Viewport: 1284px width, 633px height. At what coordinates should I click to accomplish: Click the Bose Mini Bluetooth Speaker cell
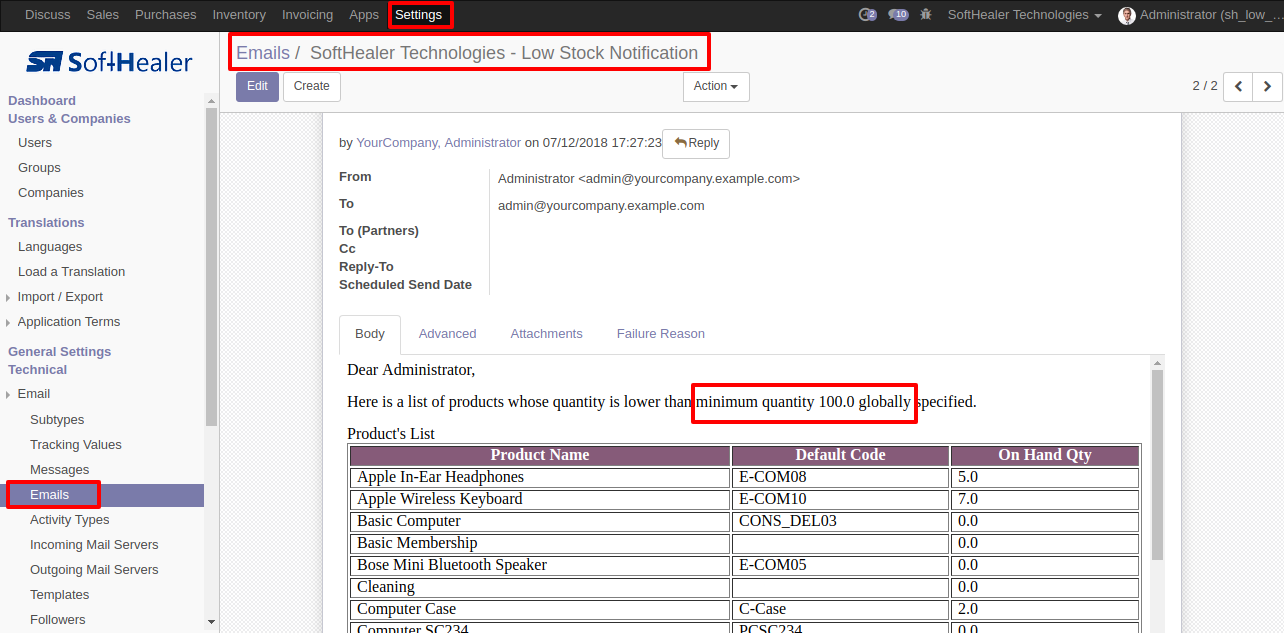(540, 565)
